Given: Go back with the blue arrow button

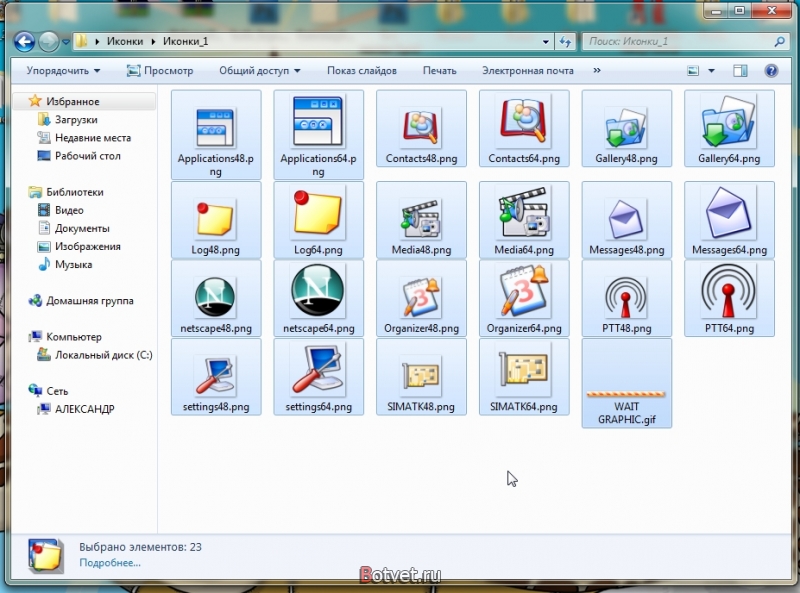Looking at the screenshot, I should coord(24,41).
